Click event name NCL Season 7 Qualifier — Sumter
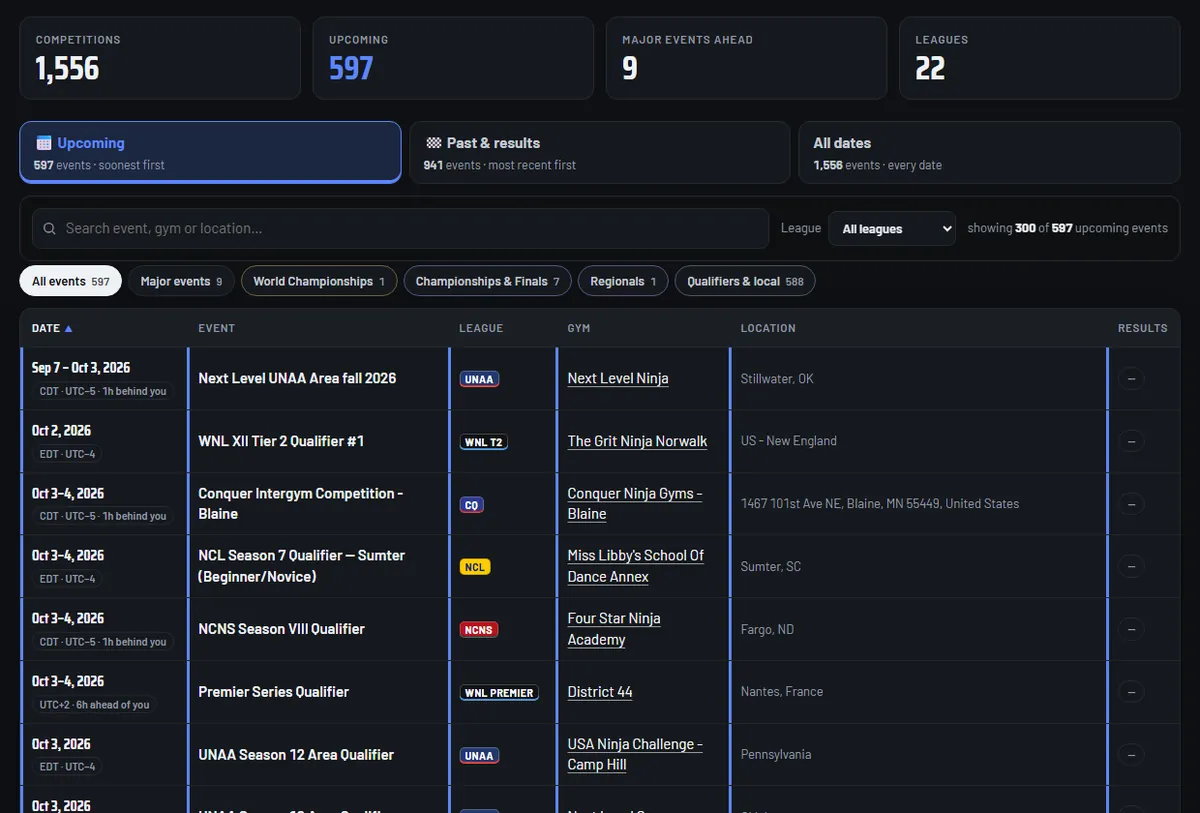1200x813 pixels. coord(302,566)
